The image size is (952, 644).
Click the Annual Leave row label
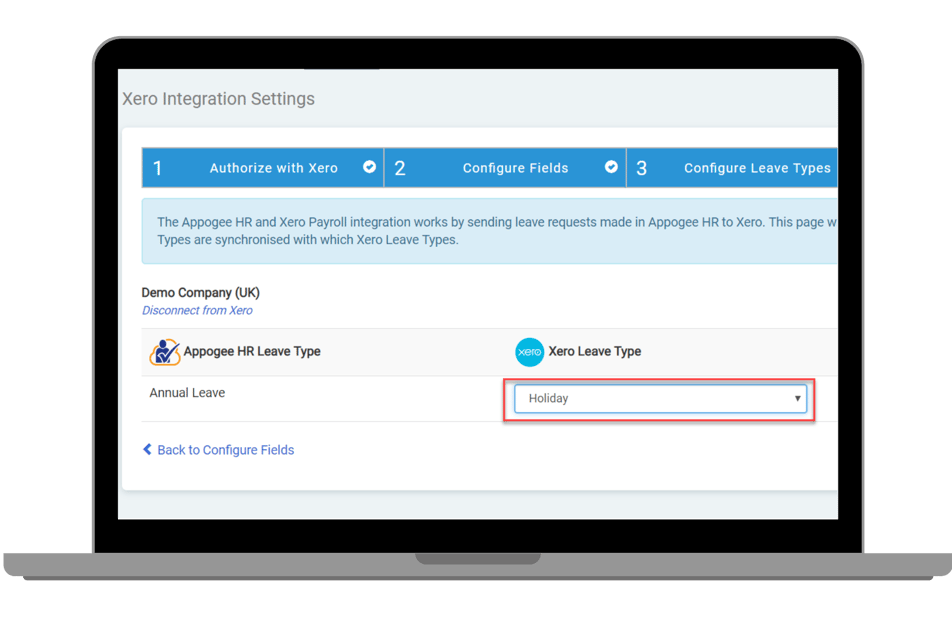pos(187,393)
